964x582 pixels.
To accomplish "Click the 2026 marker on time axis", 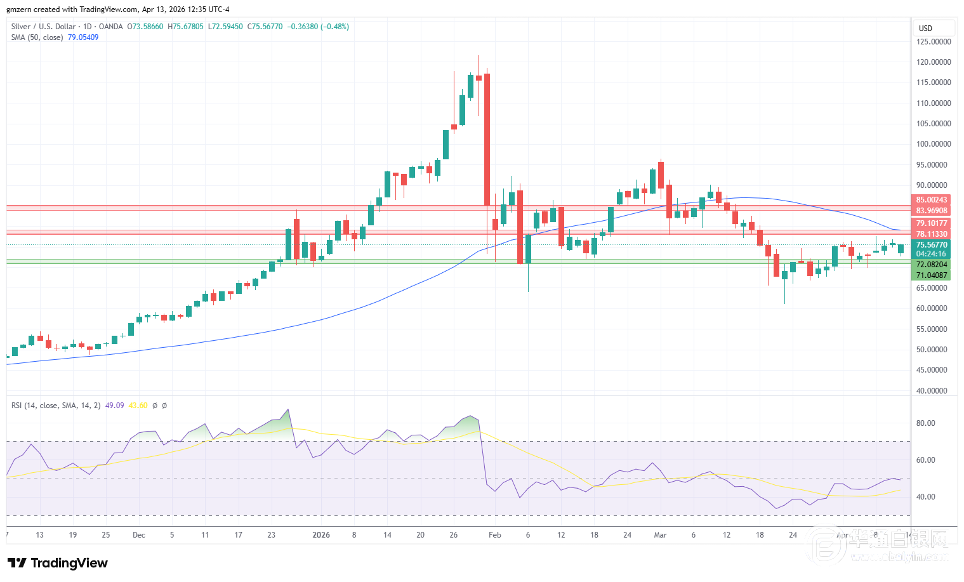I will pyautogui.click(x=319, y=535).
